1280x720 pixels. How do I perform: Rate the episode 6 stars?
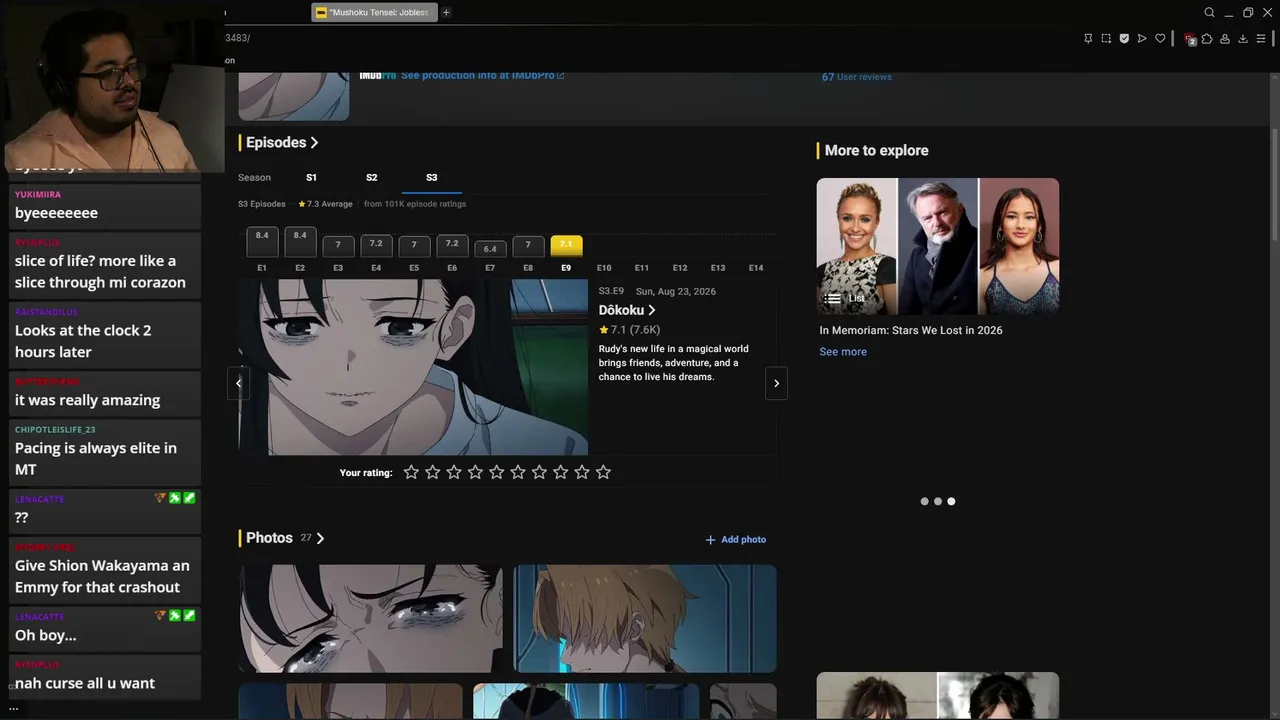coord(518,472)
